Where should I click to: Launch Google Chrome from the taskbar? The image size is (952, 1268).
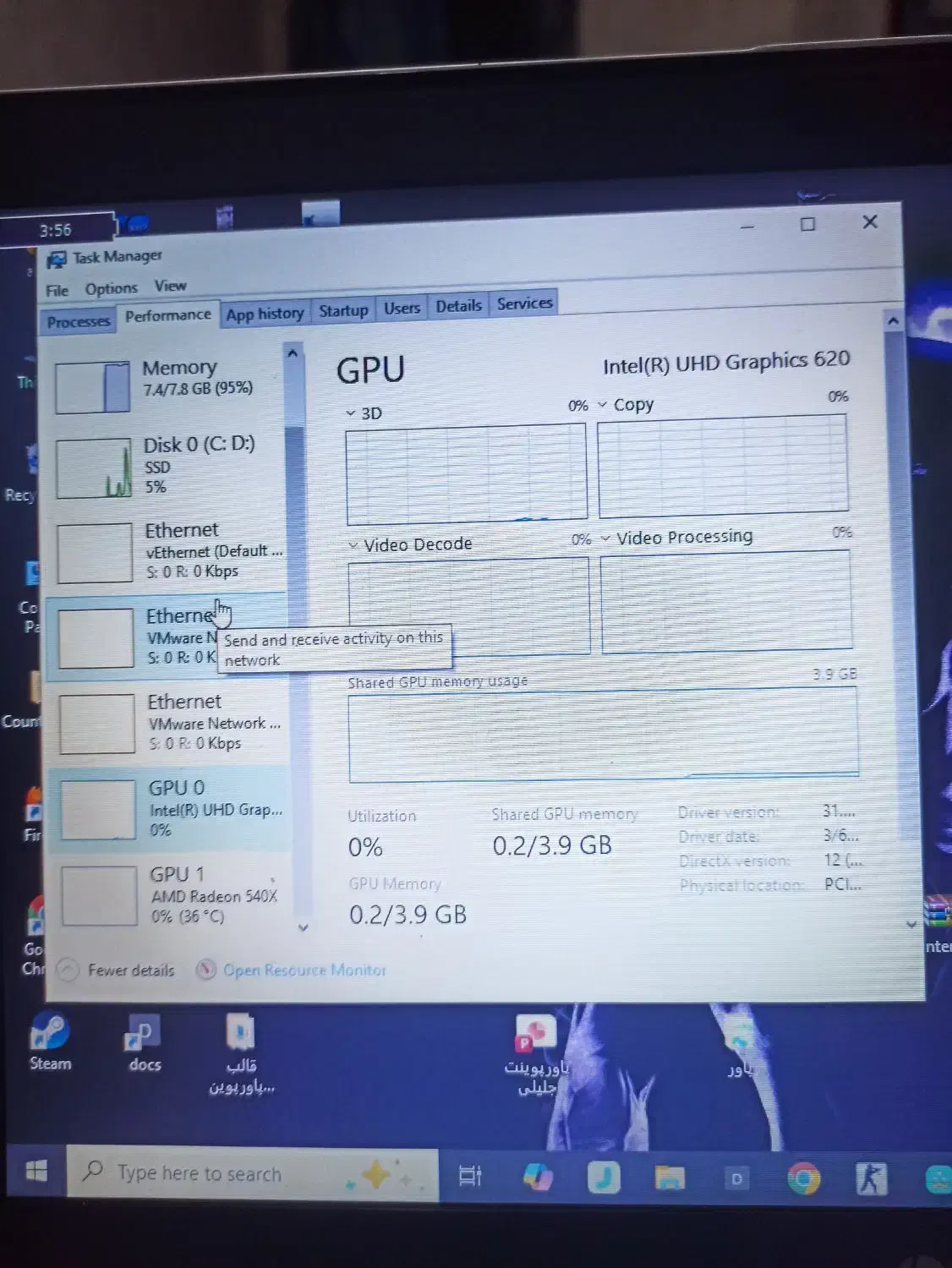tap(803, 1178)
